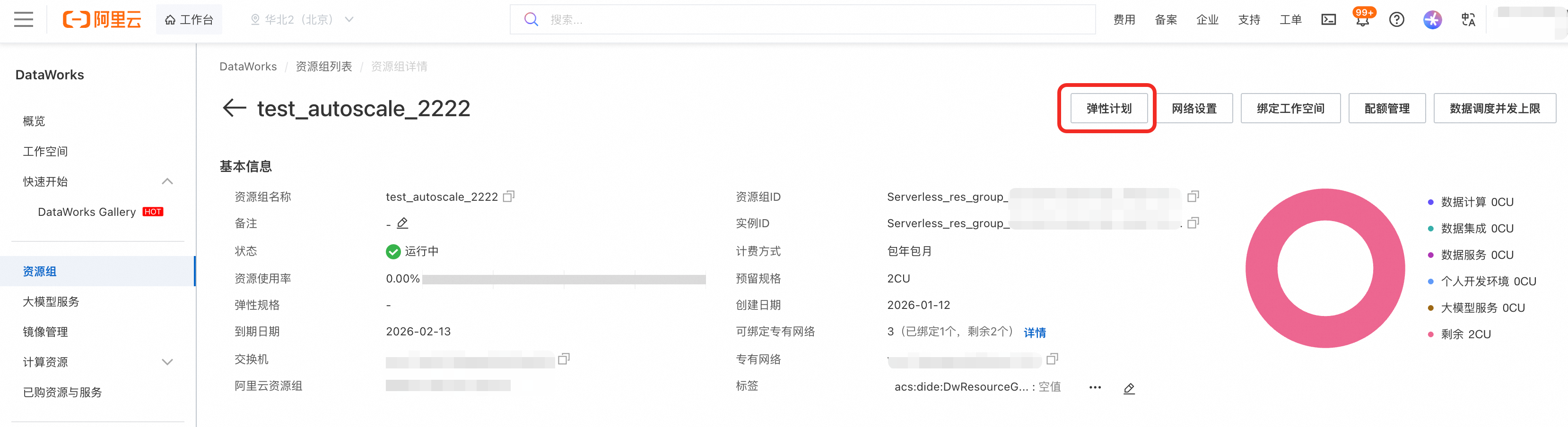Open the 详情 link for 可绑定专有网络
Image resolution: width=1568 pixels, height=427 pixels.
pos(1034,332)
